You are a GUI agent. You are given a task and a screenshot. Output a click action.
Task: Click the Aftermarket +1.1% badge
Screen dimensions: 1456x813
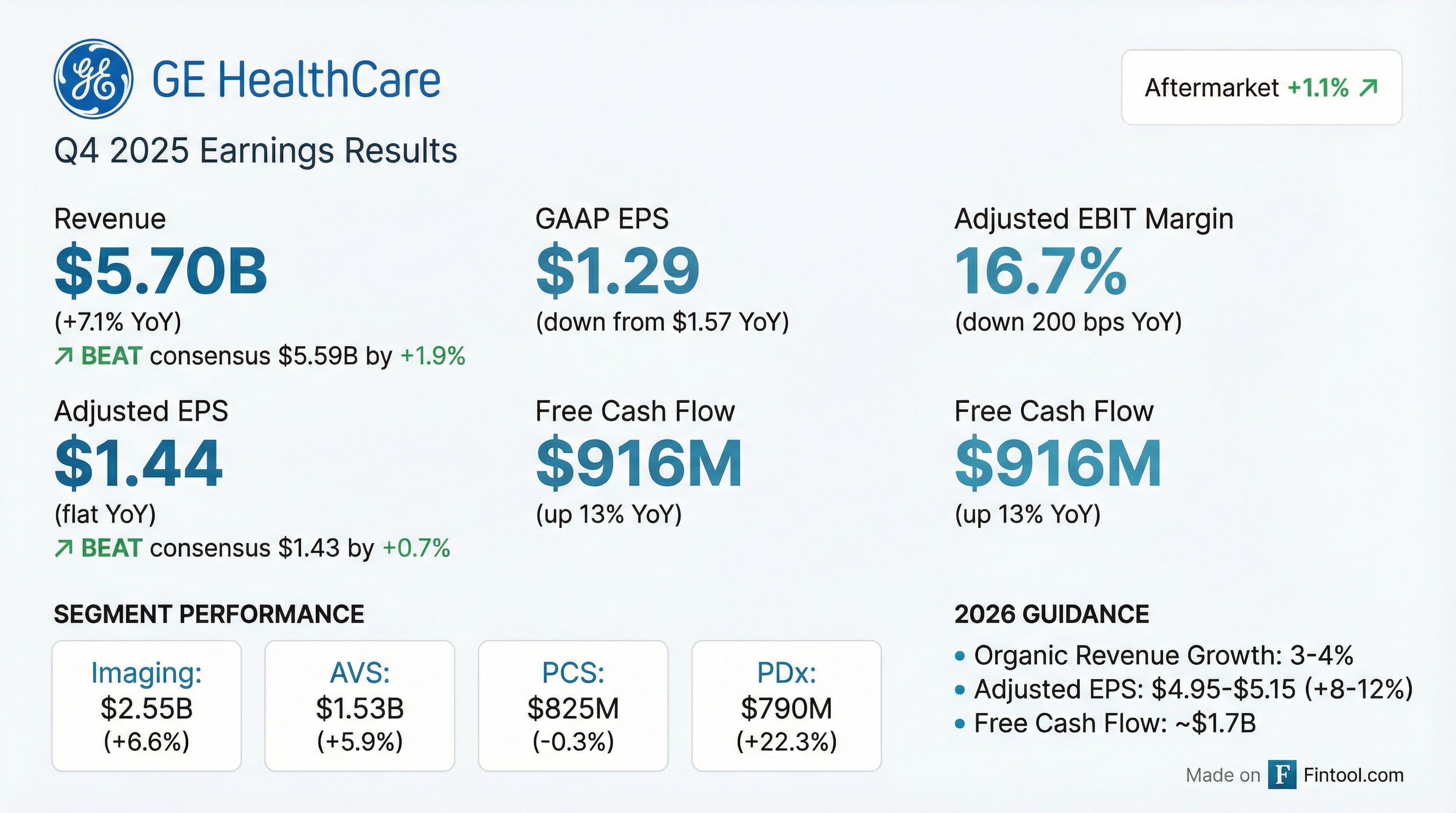(1261, 88)
